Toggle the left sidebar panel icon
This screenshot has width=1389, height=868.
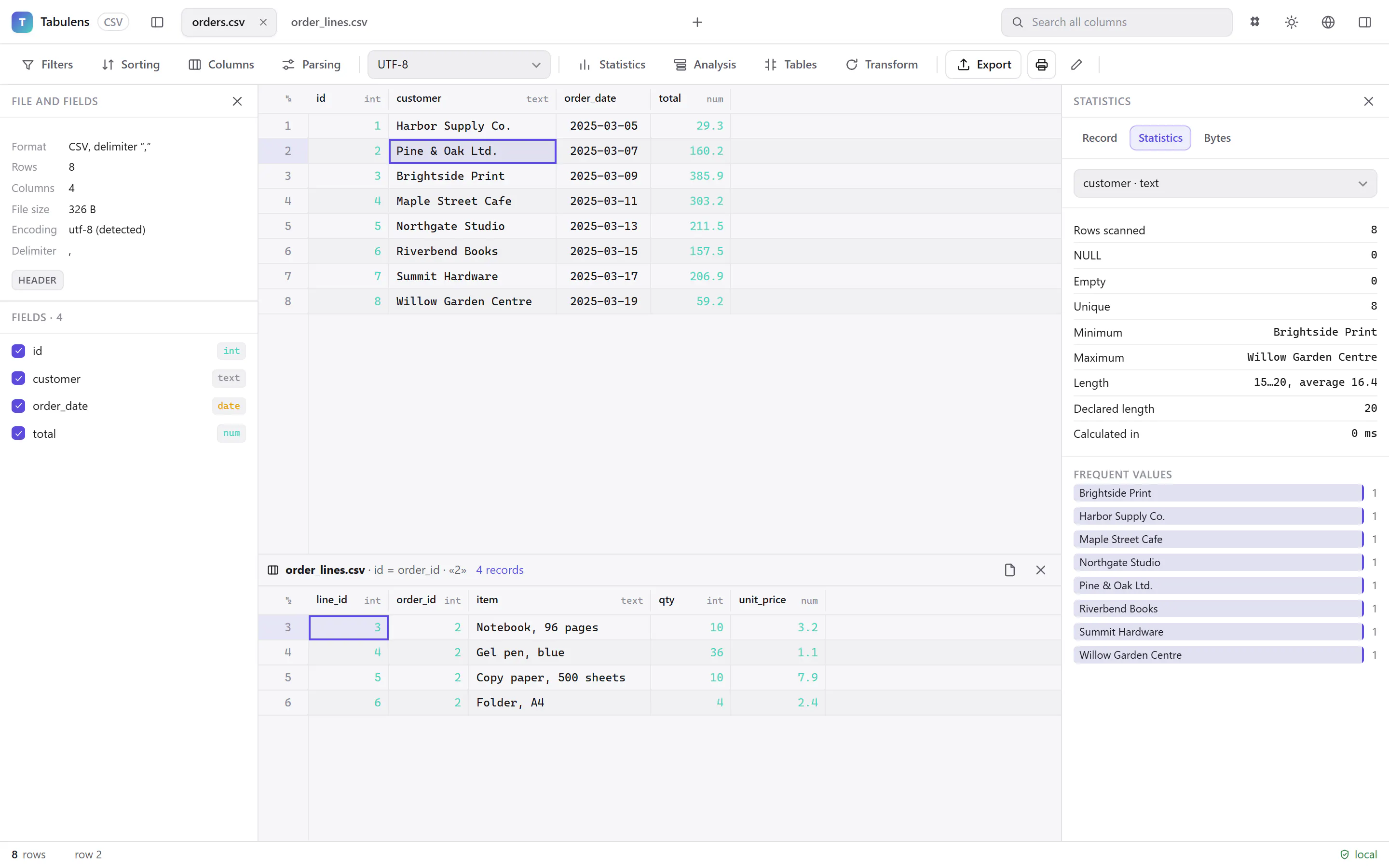157,22
